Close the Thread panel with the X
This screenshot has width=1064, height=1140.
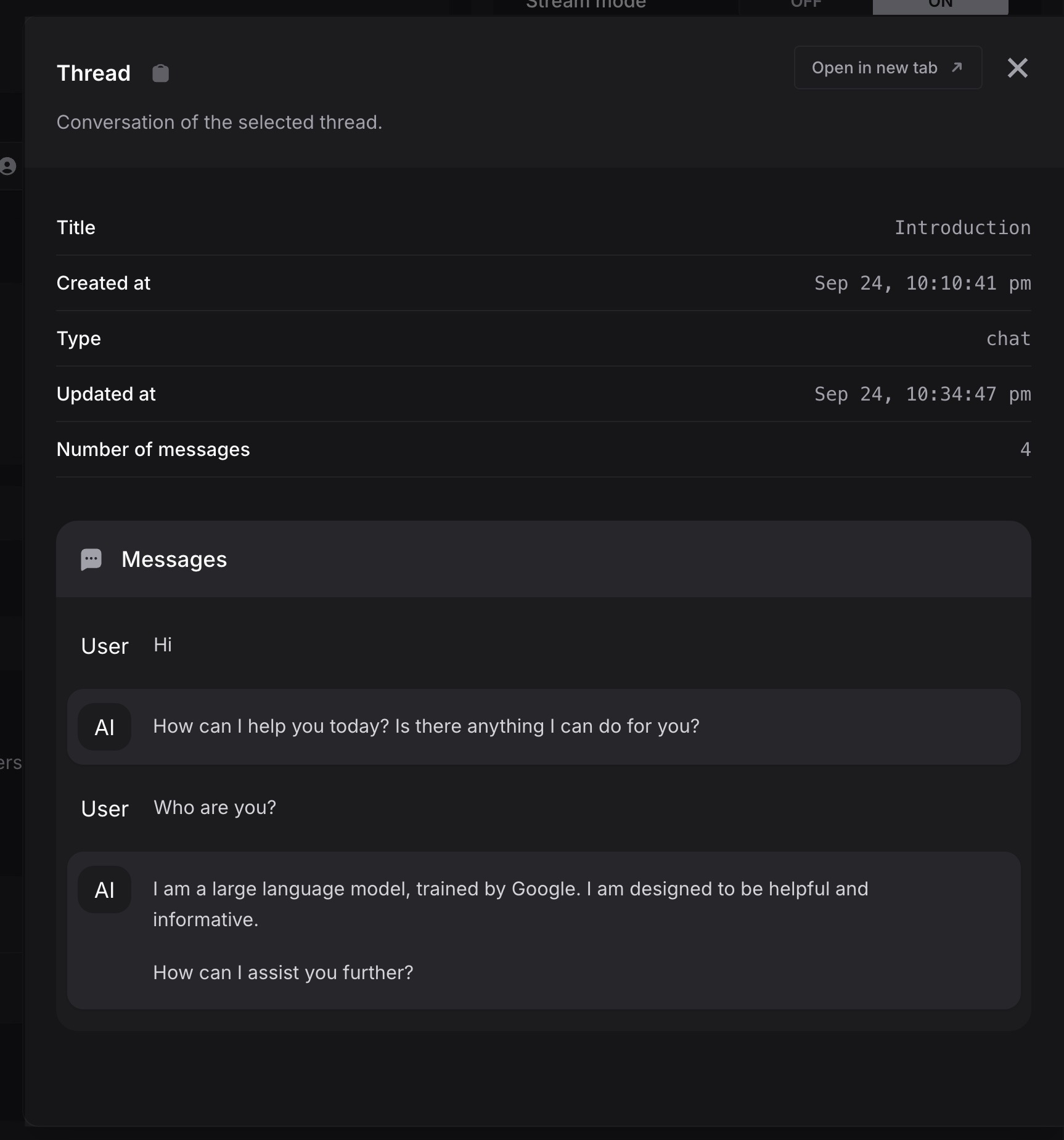pyautogui.click(x=1017, y=68)
